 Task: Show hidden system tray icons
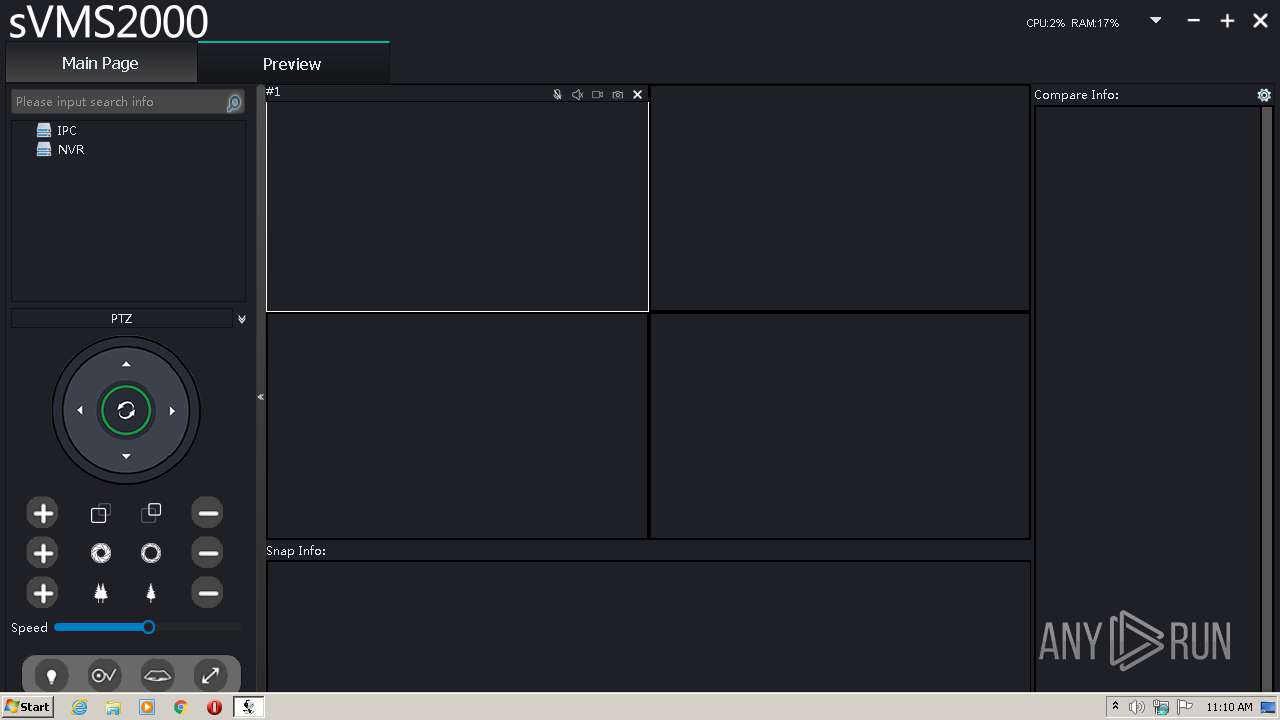click(x=1115, y=706)
